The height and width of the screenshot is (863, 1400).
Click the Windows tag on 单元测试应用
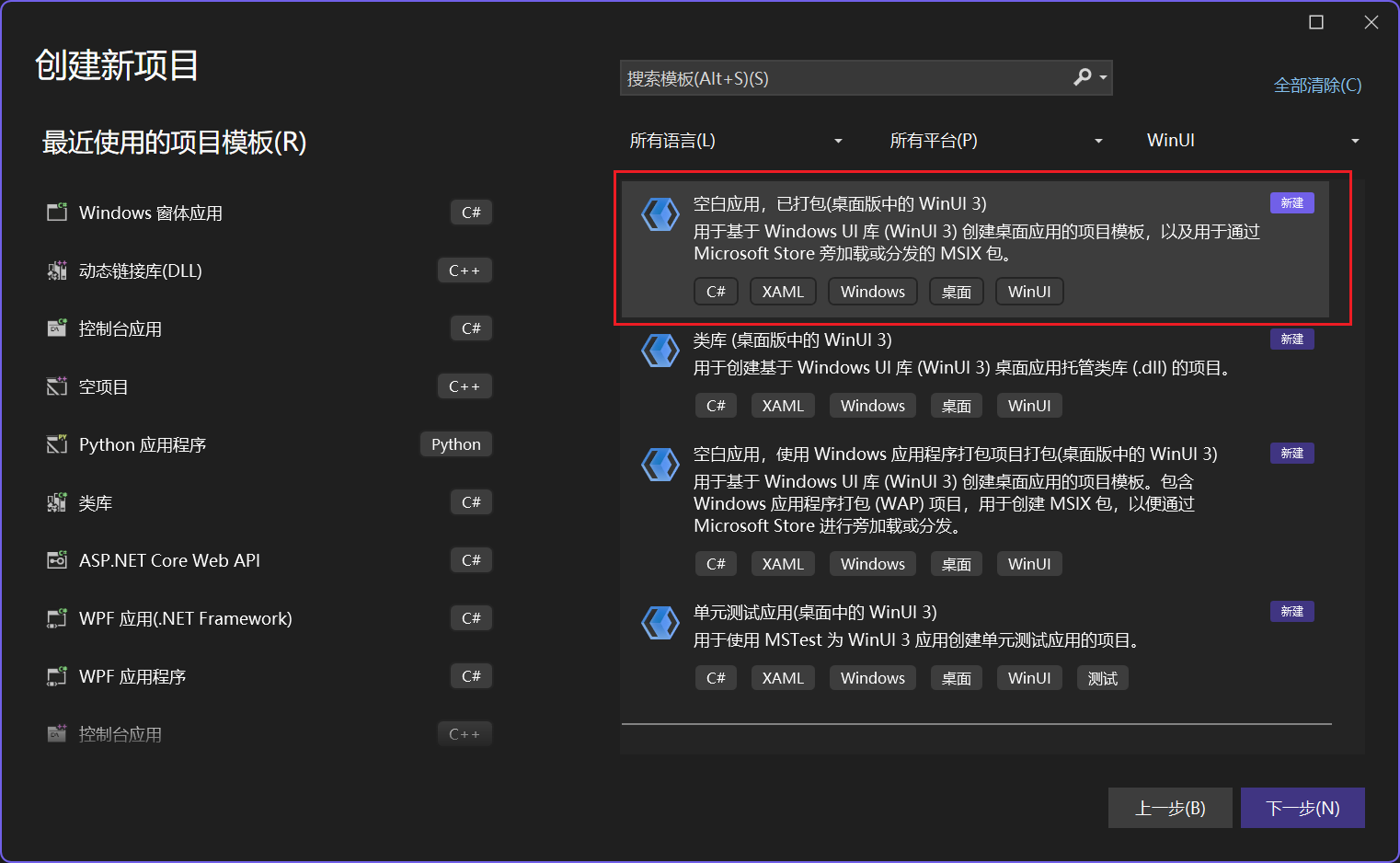point(873,678)
